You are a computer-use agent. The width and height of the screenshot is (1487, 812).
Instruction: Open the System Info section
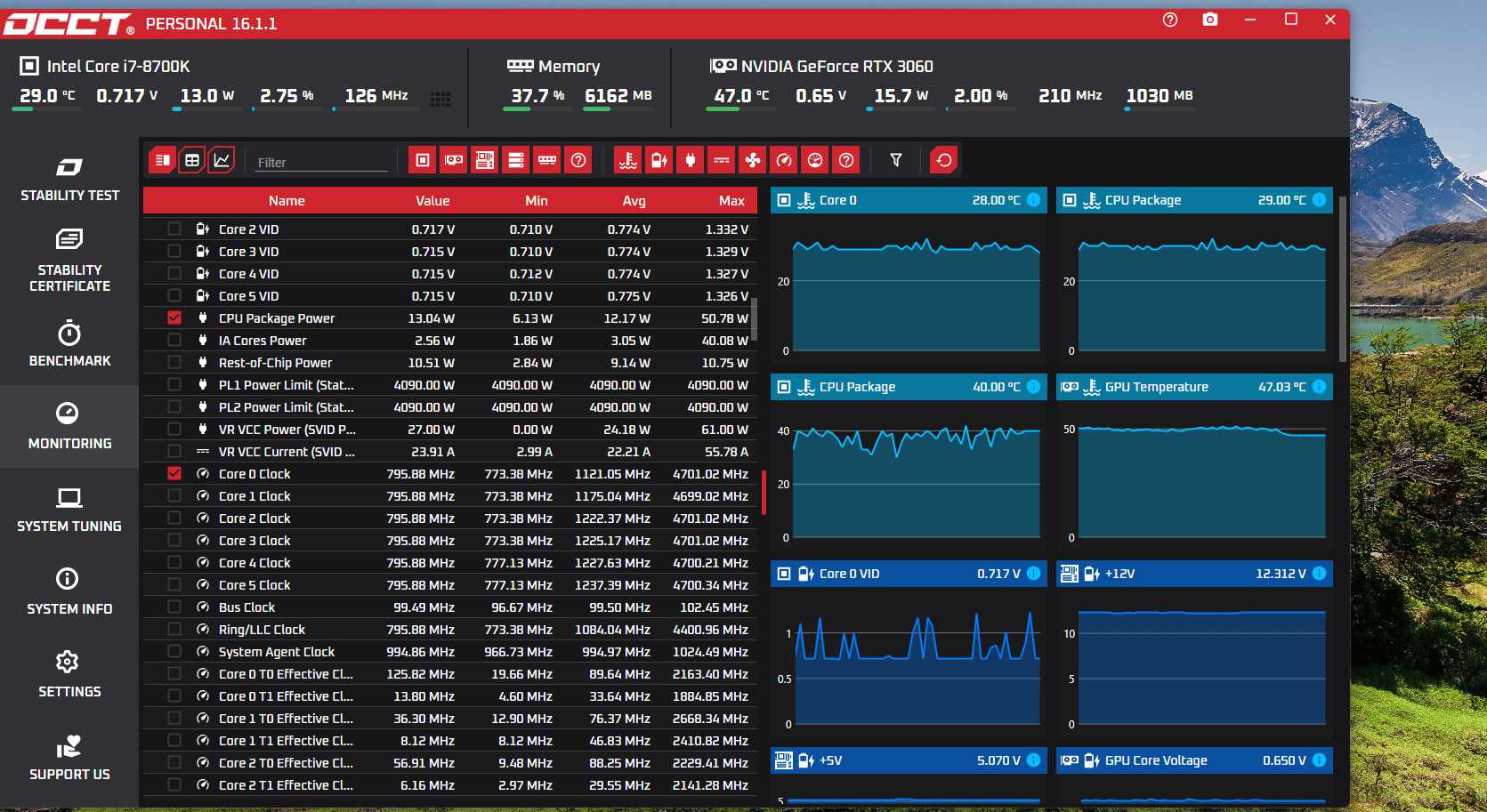(x=69, y=592)
